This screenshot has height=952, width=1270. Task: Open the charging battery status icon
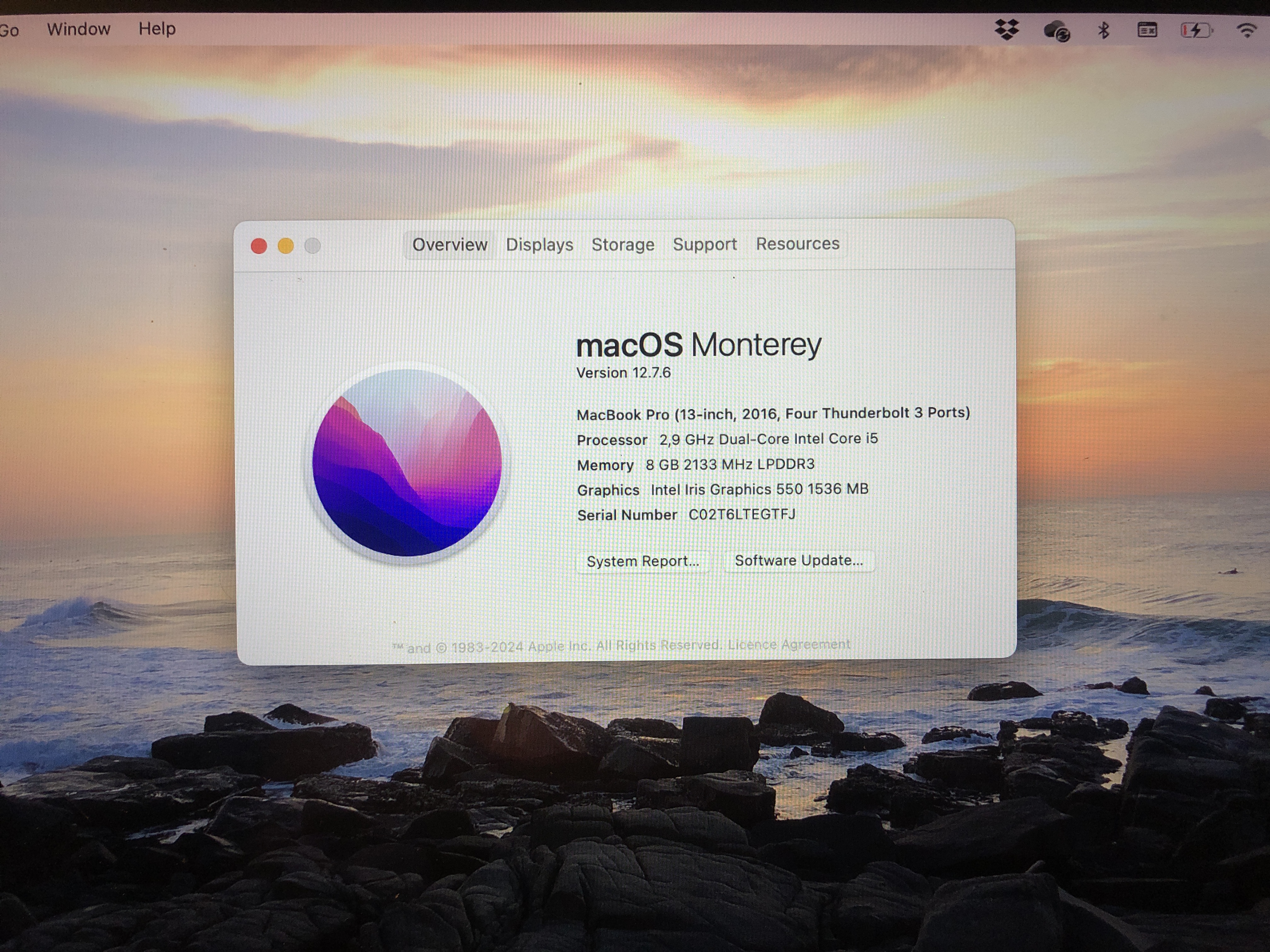coord(1197,30)
